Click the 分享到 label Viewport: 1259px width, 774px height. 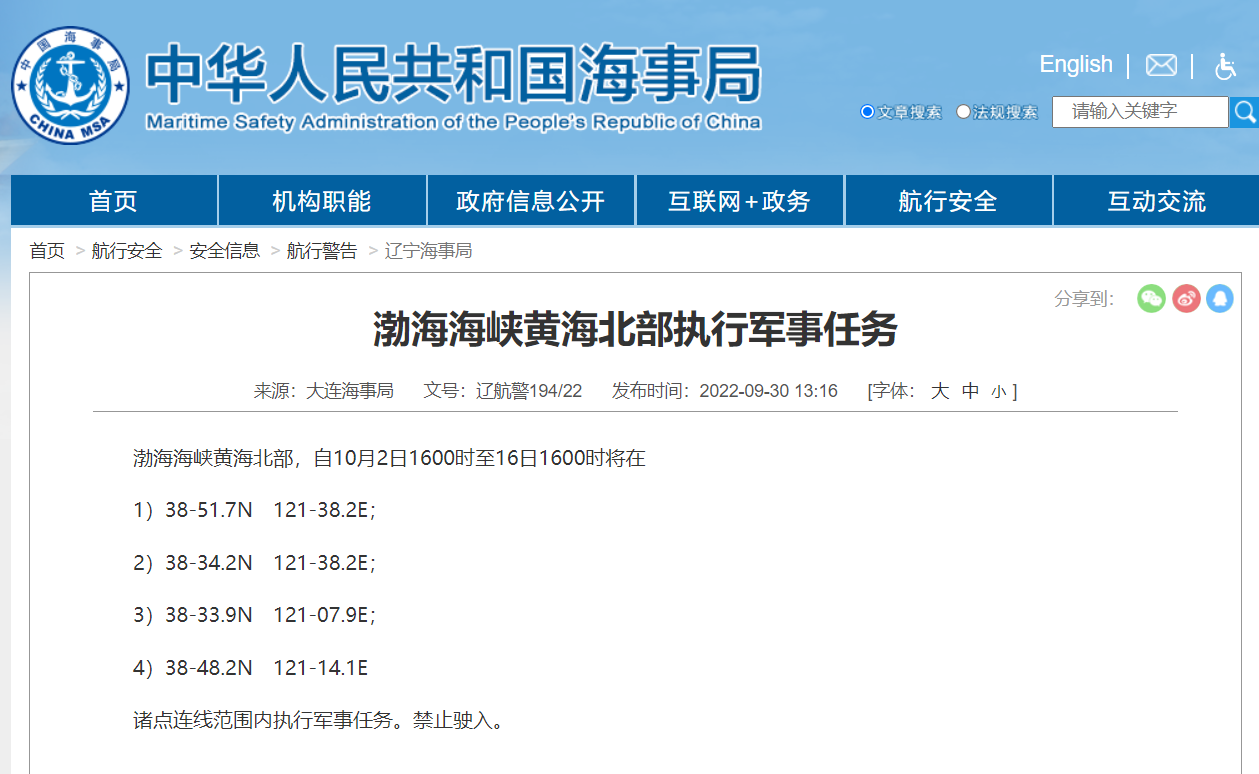[x=1084, y=298]
